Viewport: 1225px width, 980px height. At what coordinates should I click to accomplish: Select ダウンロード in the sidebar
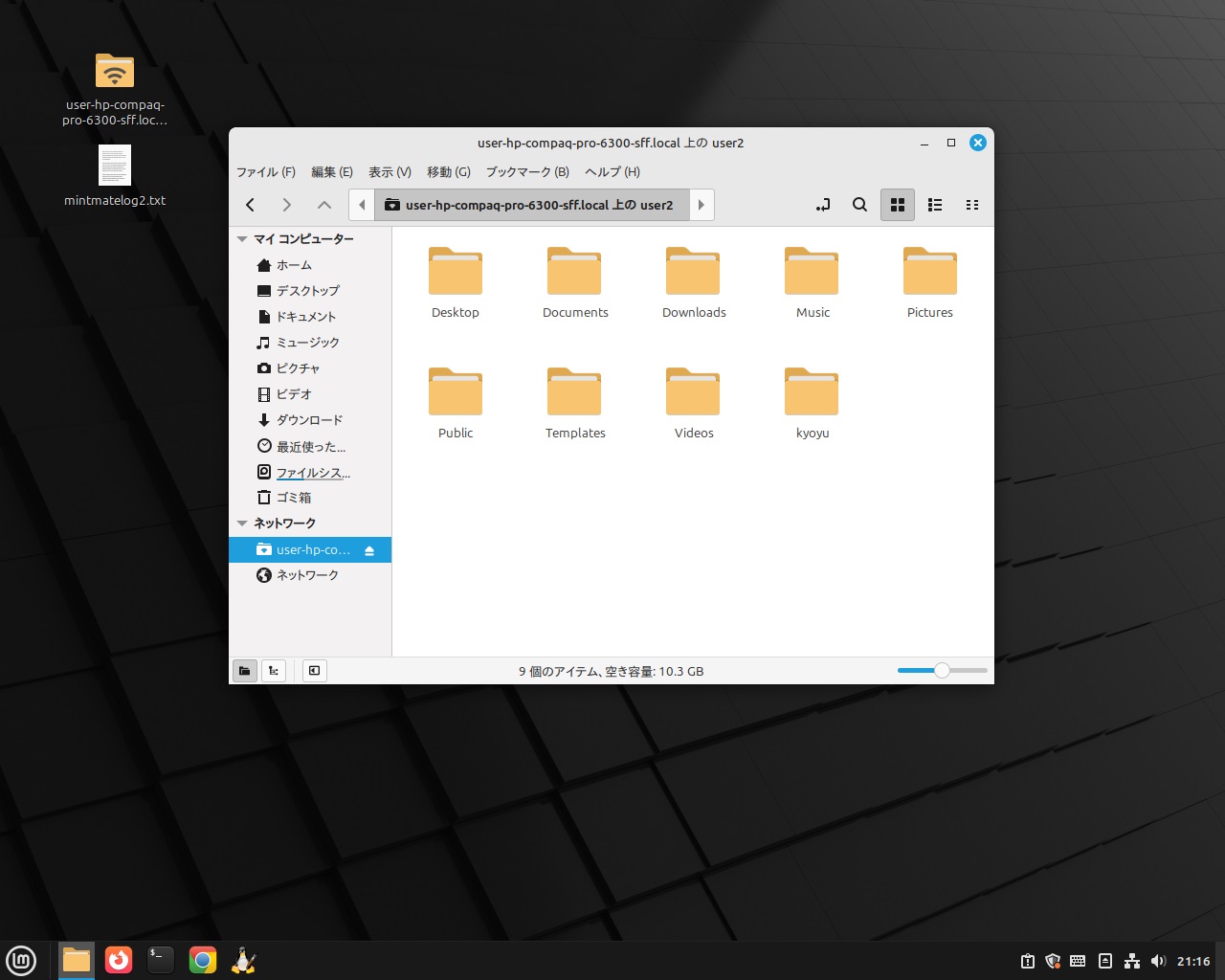[308, 420]
